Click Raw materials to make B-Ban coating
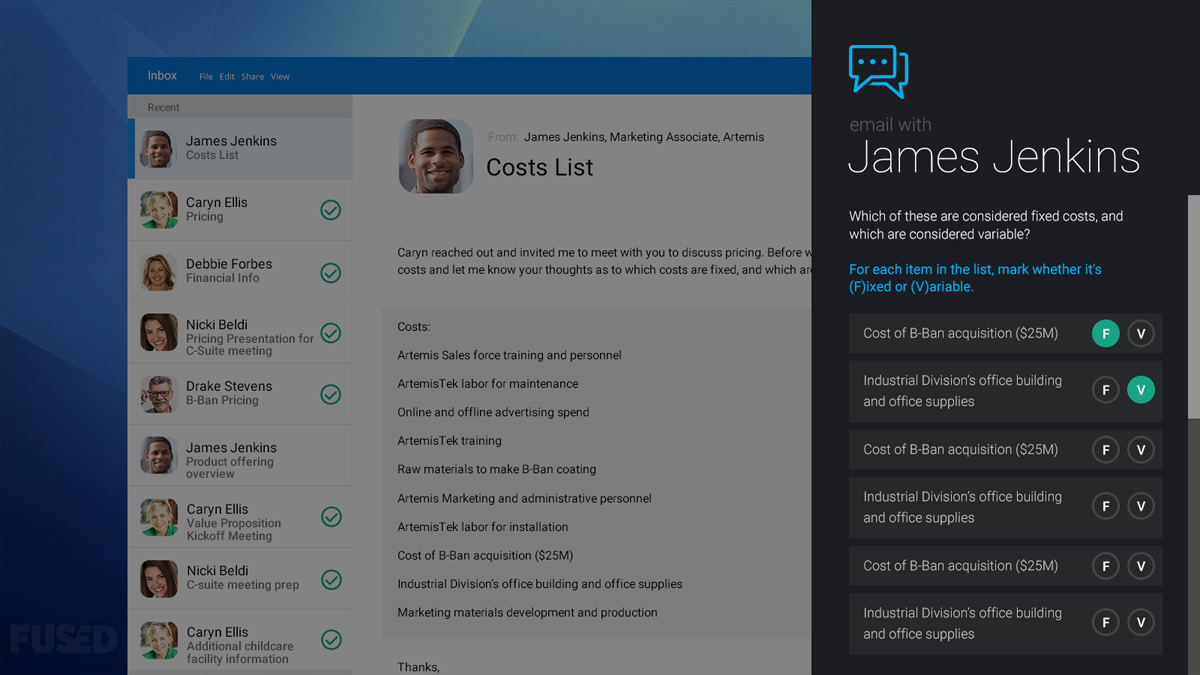Viewport: 1200px width, 675px height. coord(496,469)
